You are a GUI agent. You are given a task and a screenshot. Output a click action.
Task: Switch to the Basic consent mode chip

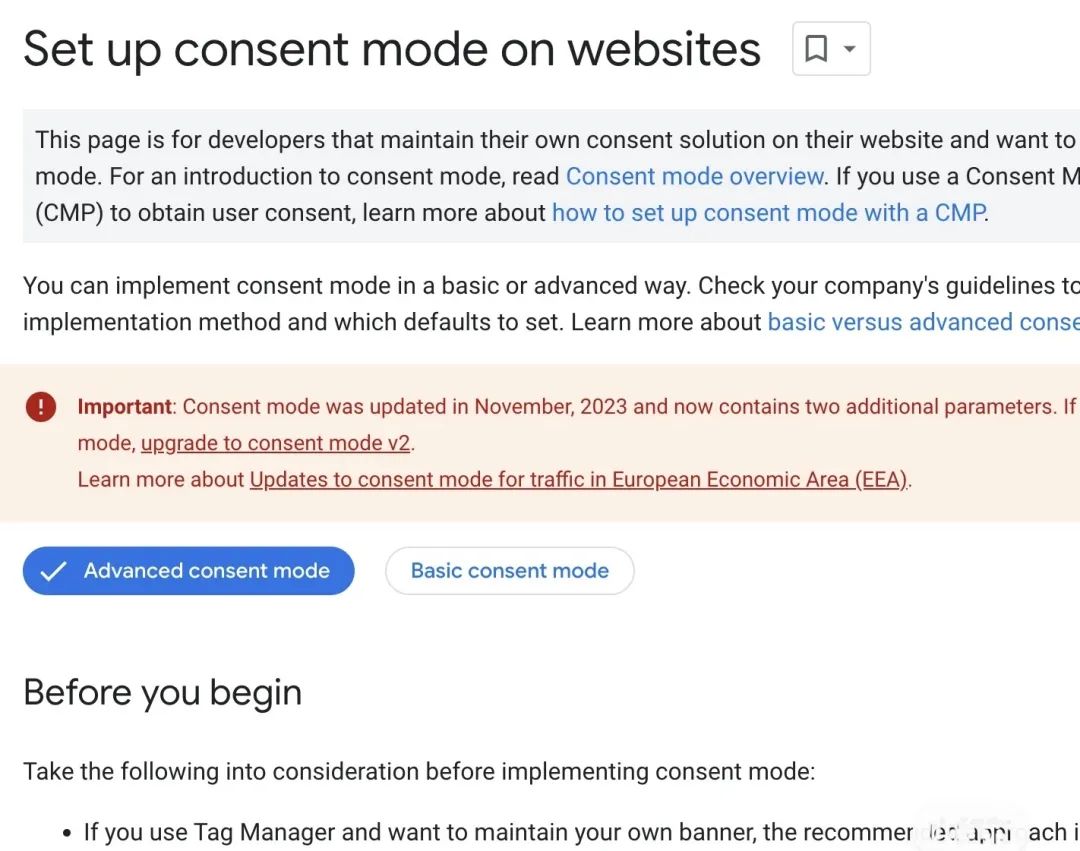(x=509, y=571)
